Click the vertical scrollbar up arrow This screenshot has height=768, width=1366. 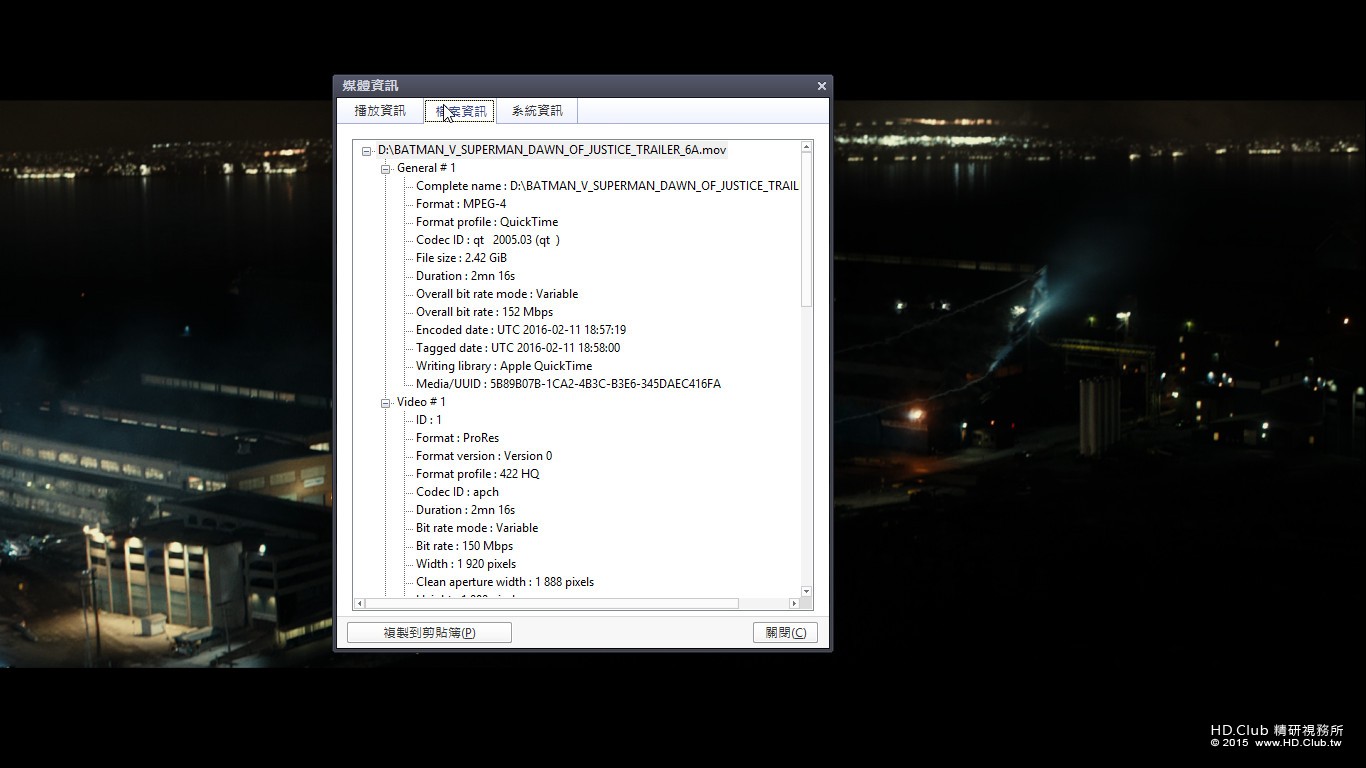806,147
